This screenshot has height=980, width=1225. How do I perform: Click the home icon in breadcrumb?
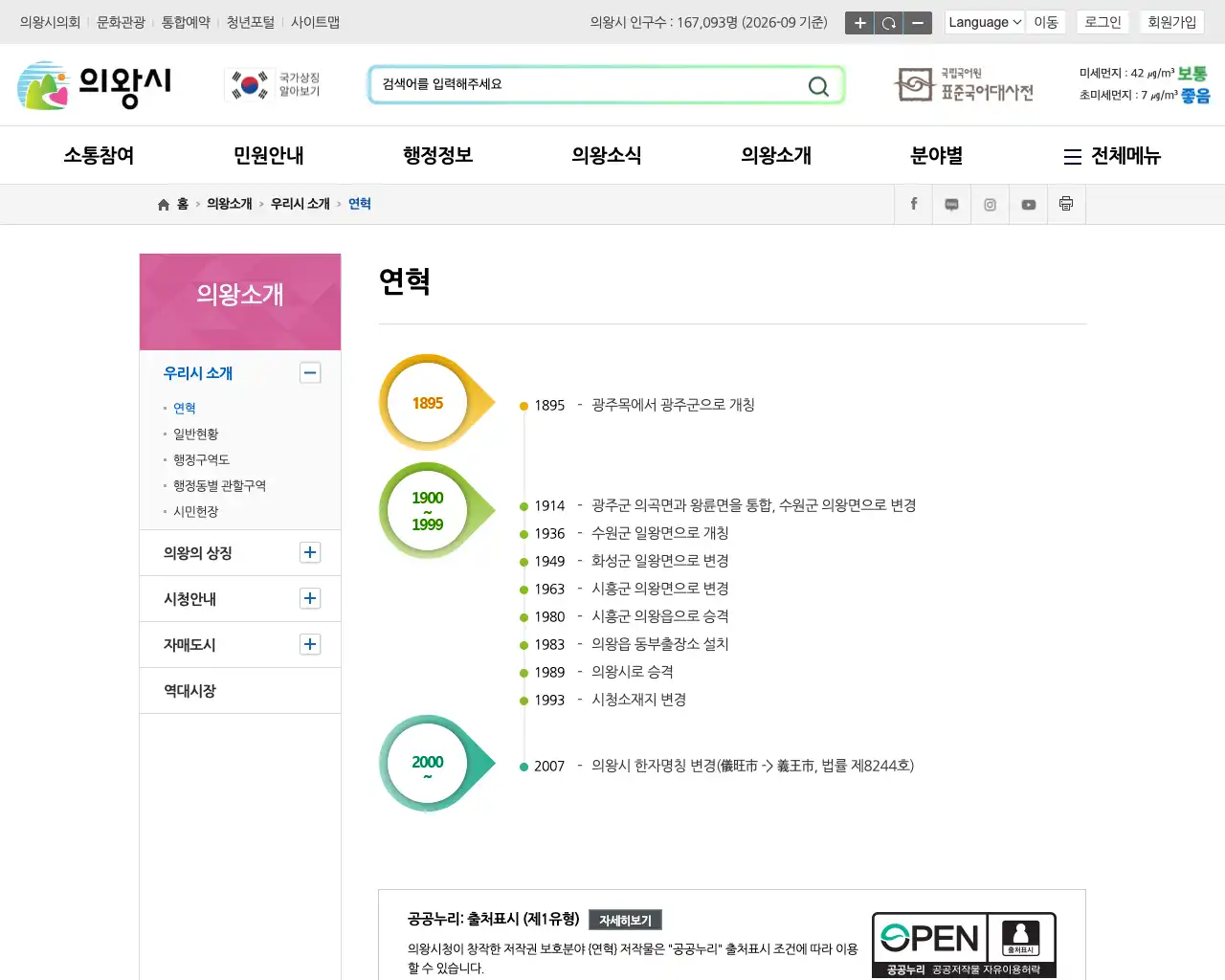164,204
